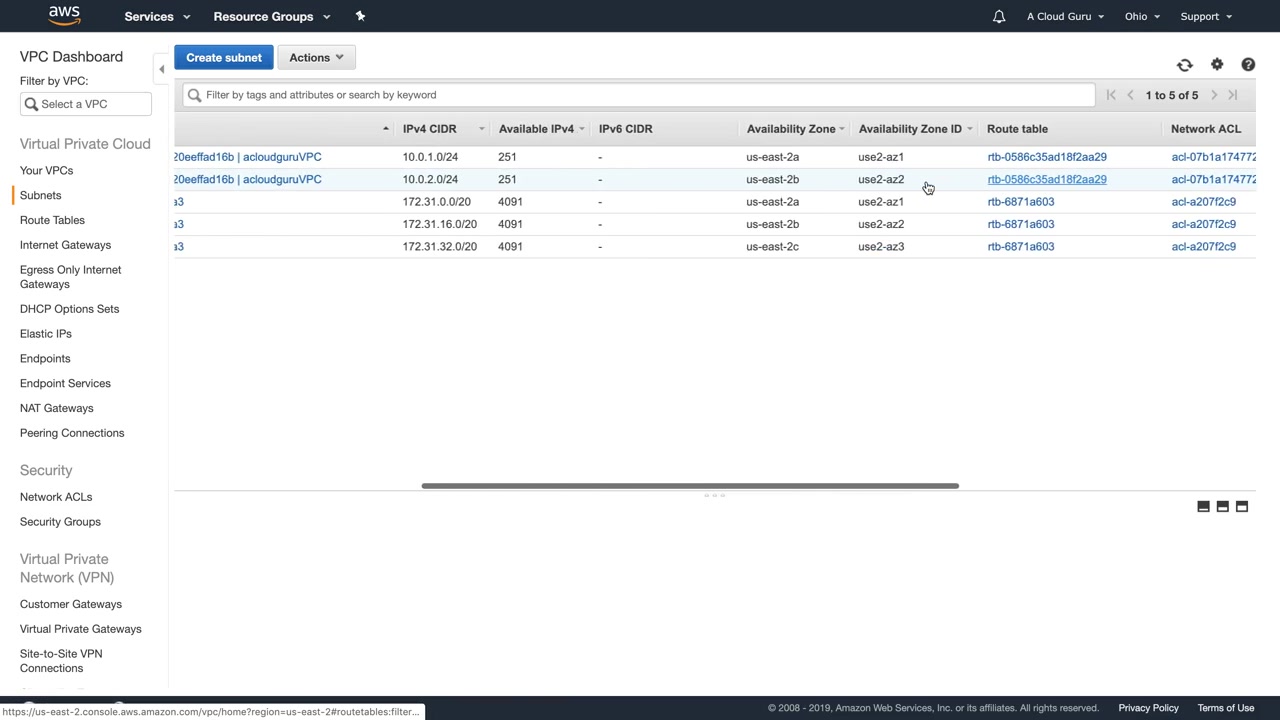Open the Ohio region selector
1280x720 pixels.
(x=1142, y=16)
